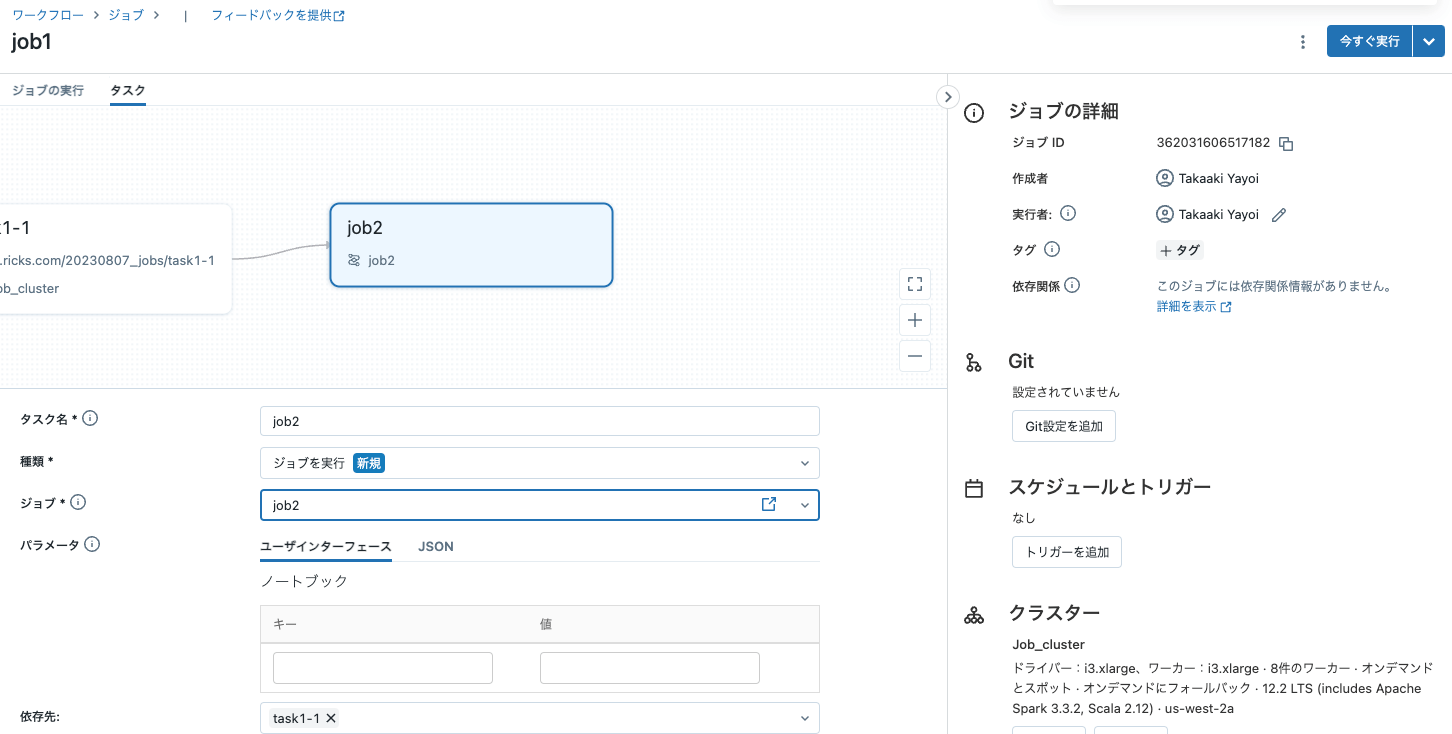Open the kebab menu next to 今すぐ実行

click(x=1302, y=42)
